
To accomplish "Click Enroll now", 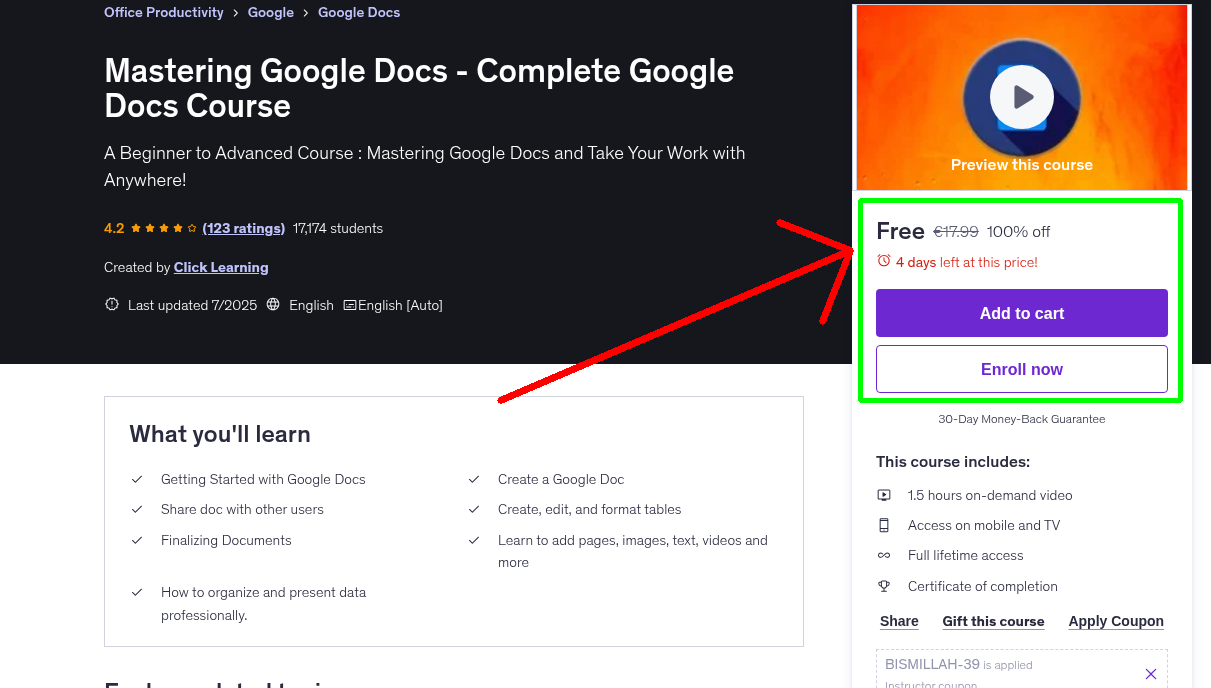I will [1021, 369].
